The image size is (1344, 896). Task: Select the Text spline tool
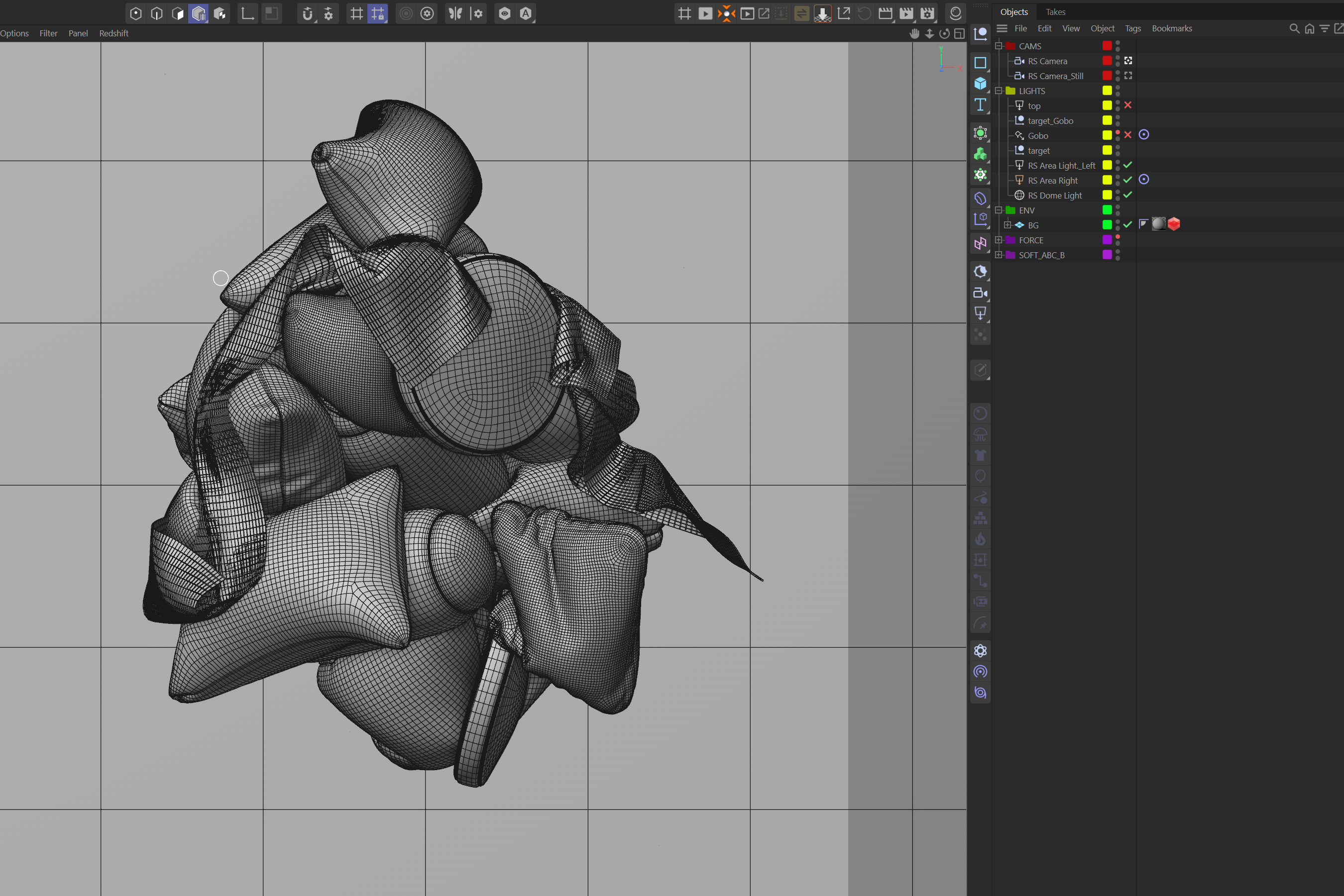981,104
